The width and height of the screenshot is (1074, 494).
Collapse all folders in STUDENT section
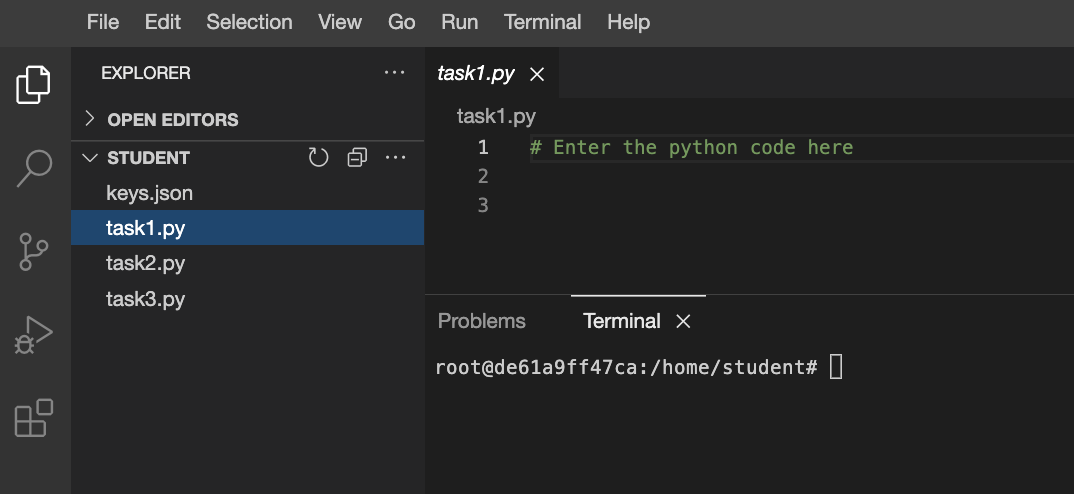point(357,158)
